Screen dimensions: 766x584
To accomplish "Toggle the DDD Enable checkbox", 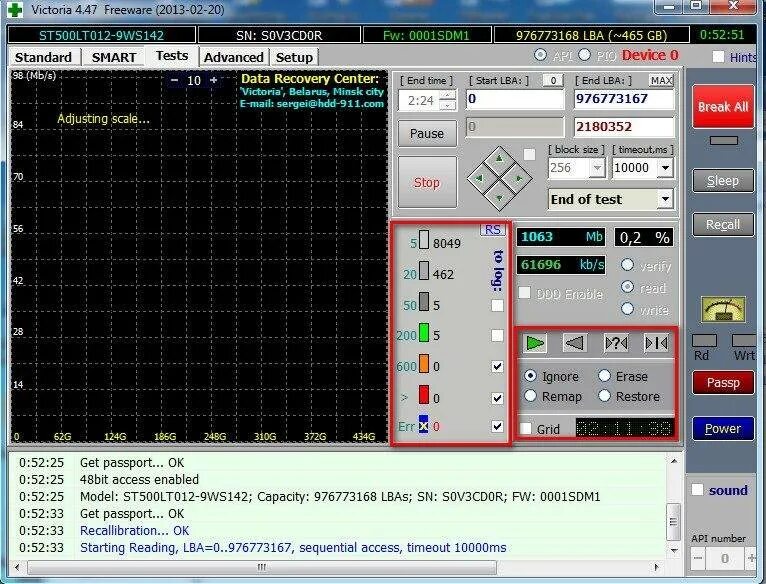I will [x=524, y=293].
